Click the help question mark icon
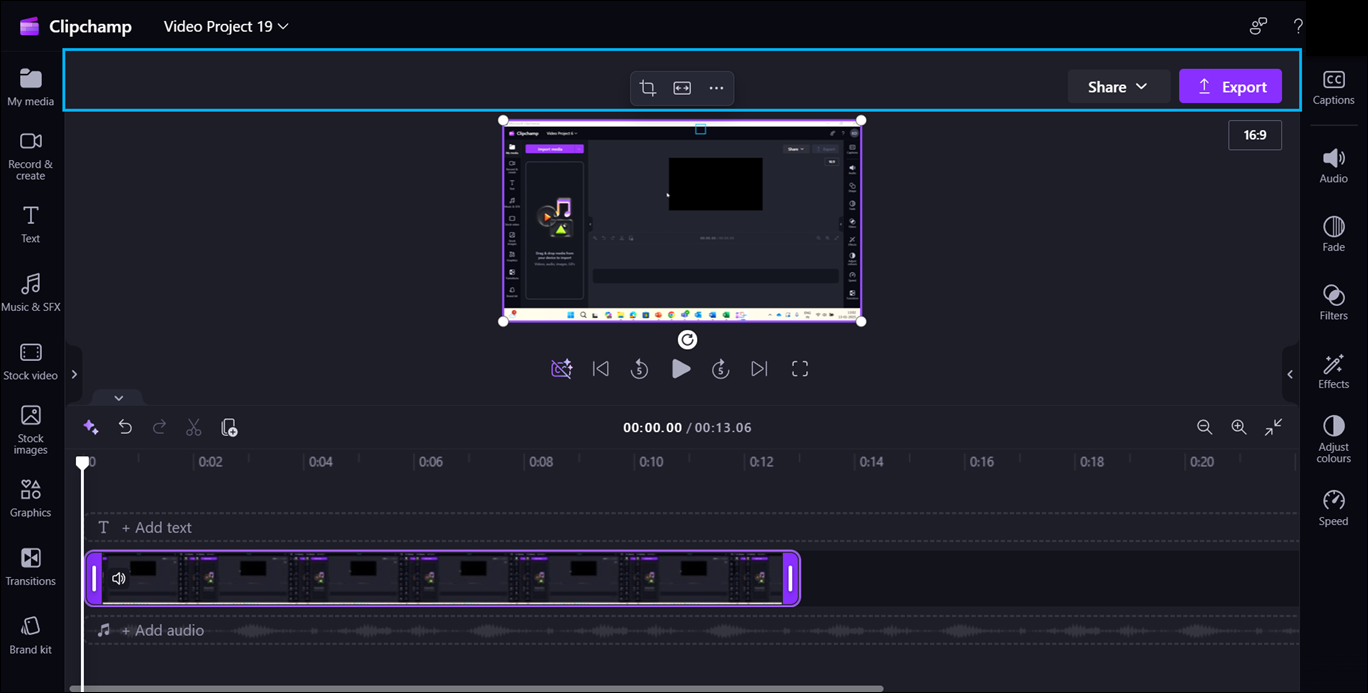This screenshot has height=693, width=1368. (x=1298, y=26)
